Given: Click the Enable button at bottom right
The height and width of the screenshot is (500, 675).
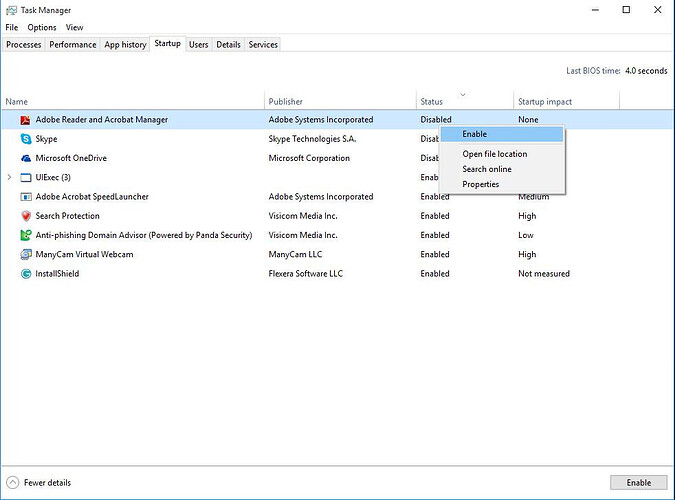Looking at the screenshot, I should (x=638, y=482).
